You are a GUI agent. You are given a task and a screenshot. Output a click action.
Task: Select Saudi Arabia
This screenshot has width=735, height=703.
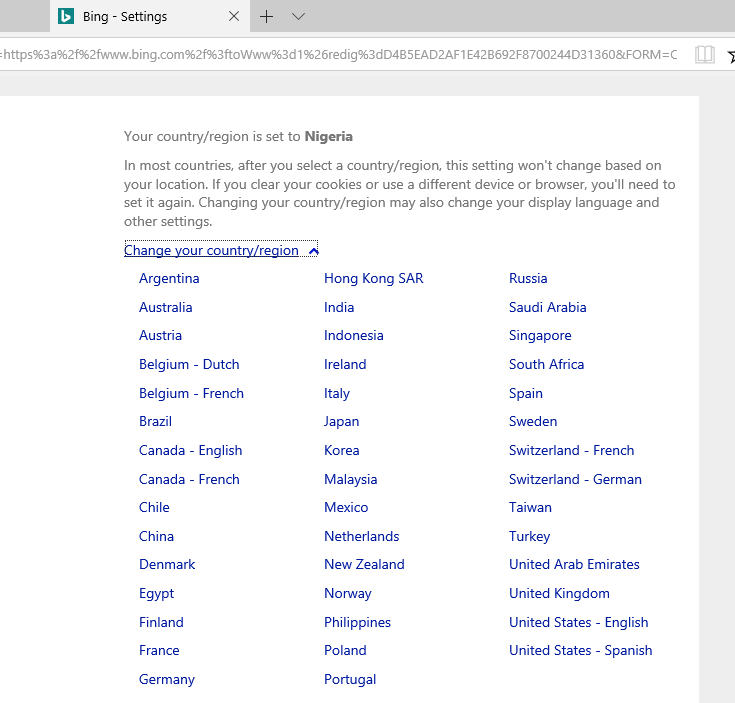(548, 307)
